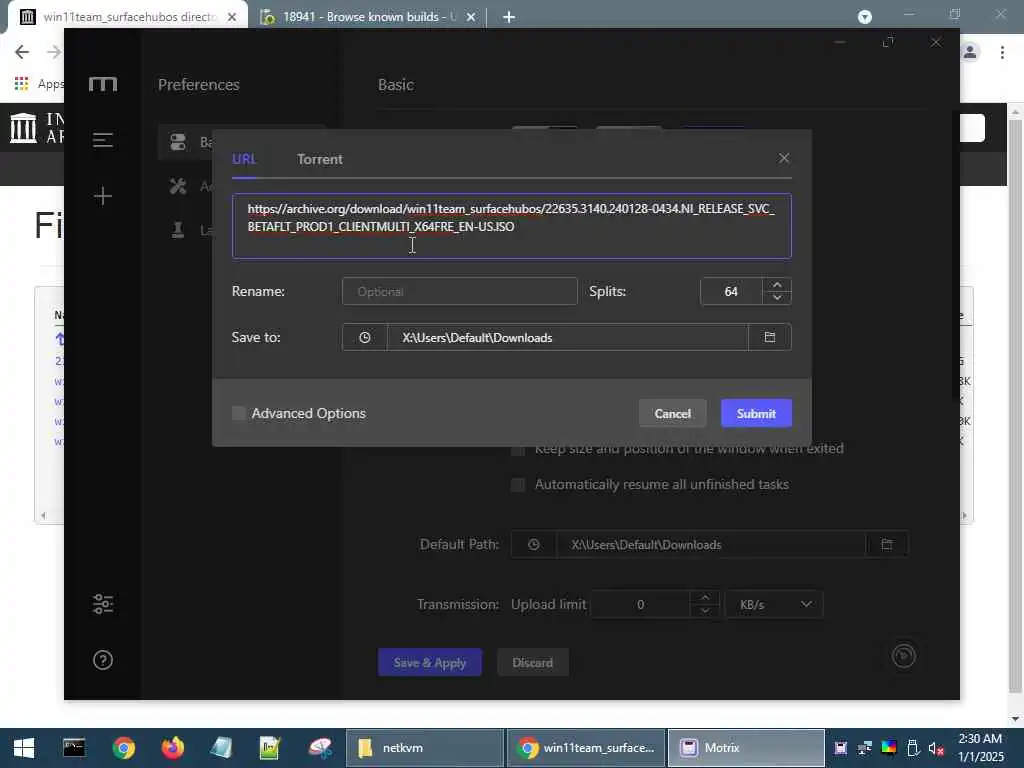Click the Advanced tools icon in Preferences

pos(178,186)
